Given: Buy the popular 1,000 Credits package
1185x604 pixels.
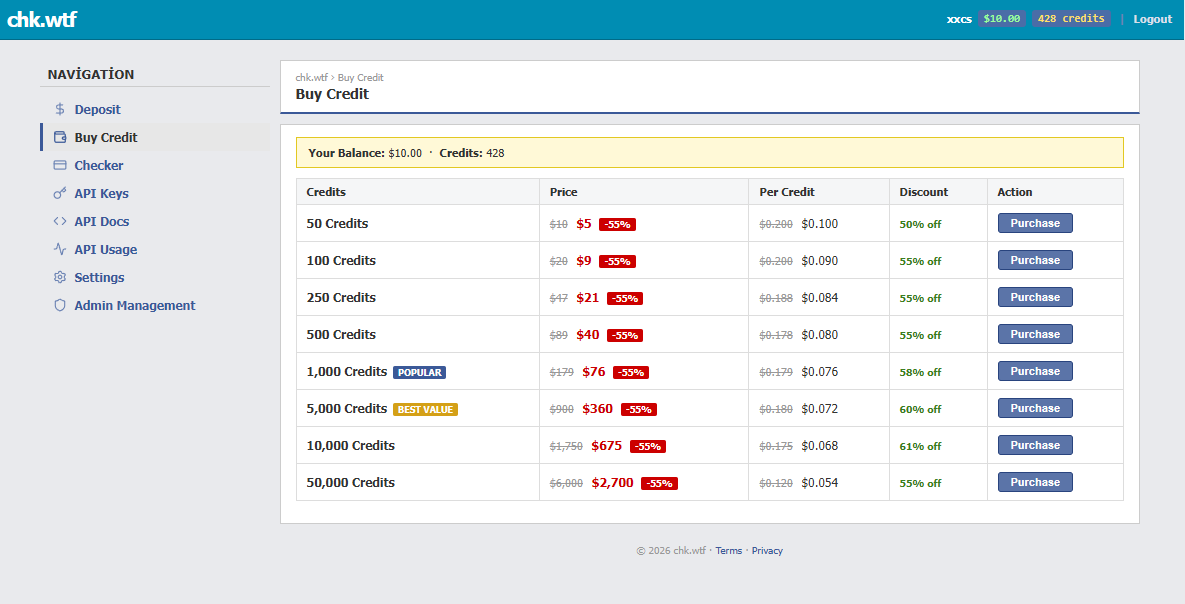Looking at the screenshot, I should pyautogui.click(x=1034, y=371).
